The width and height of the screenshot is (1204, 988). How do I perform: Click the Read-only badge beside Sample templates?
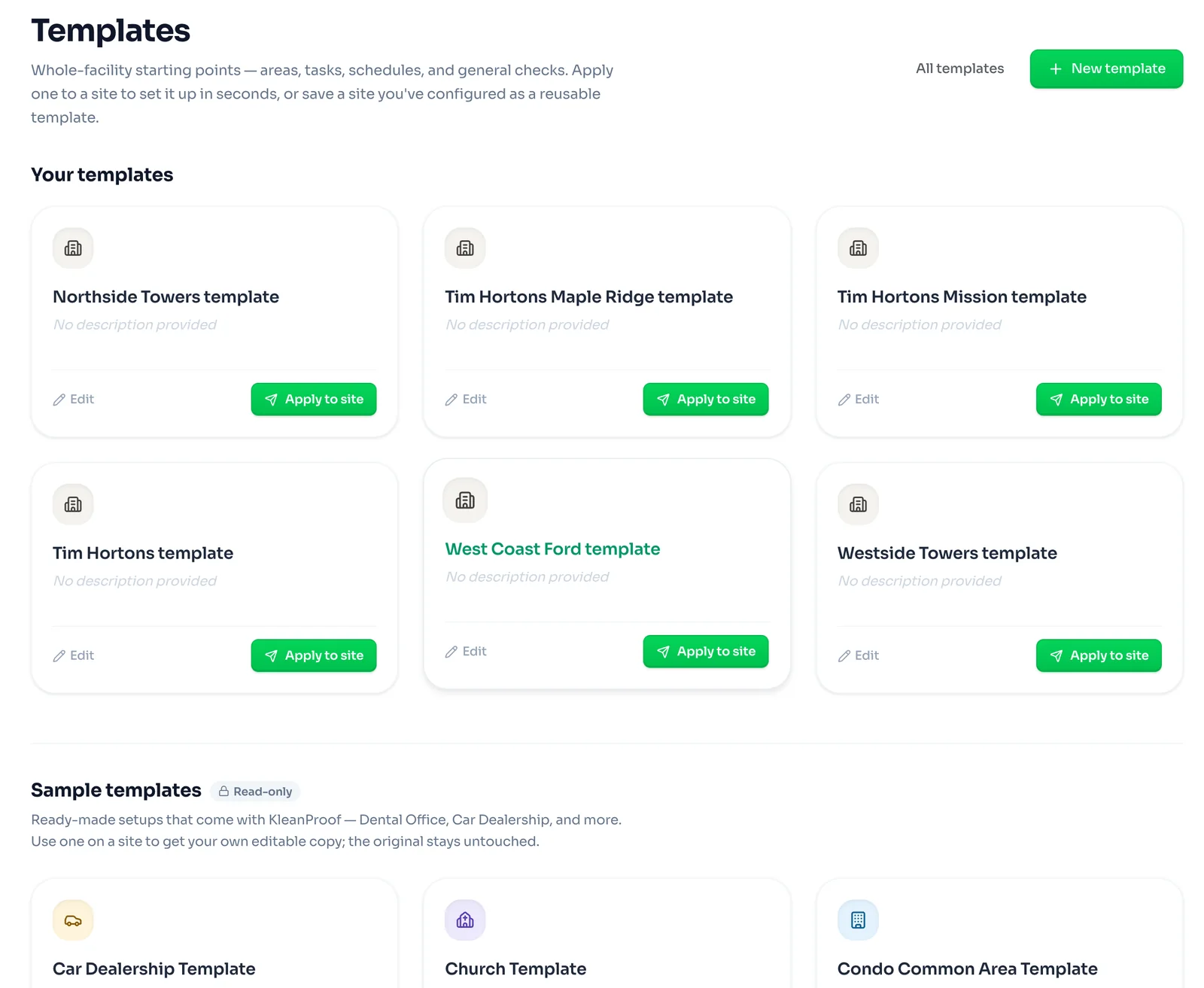tap(255, 792)
